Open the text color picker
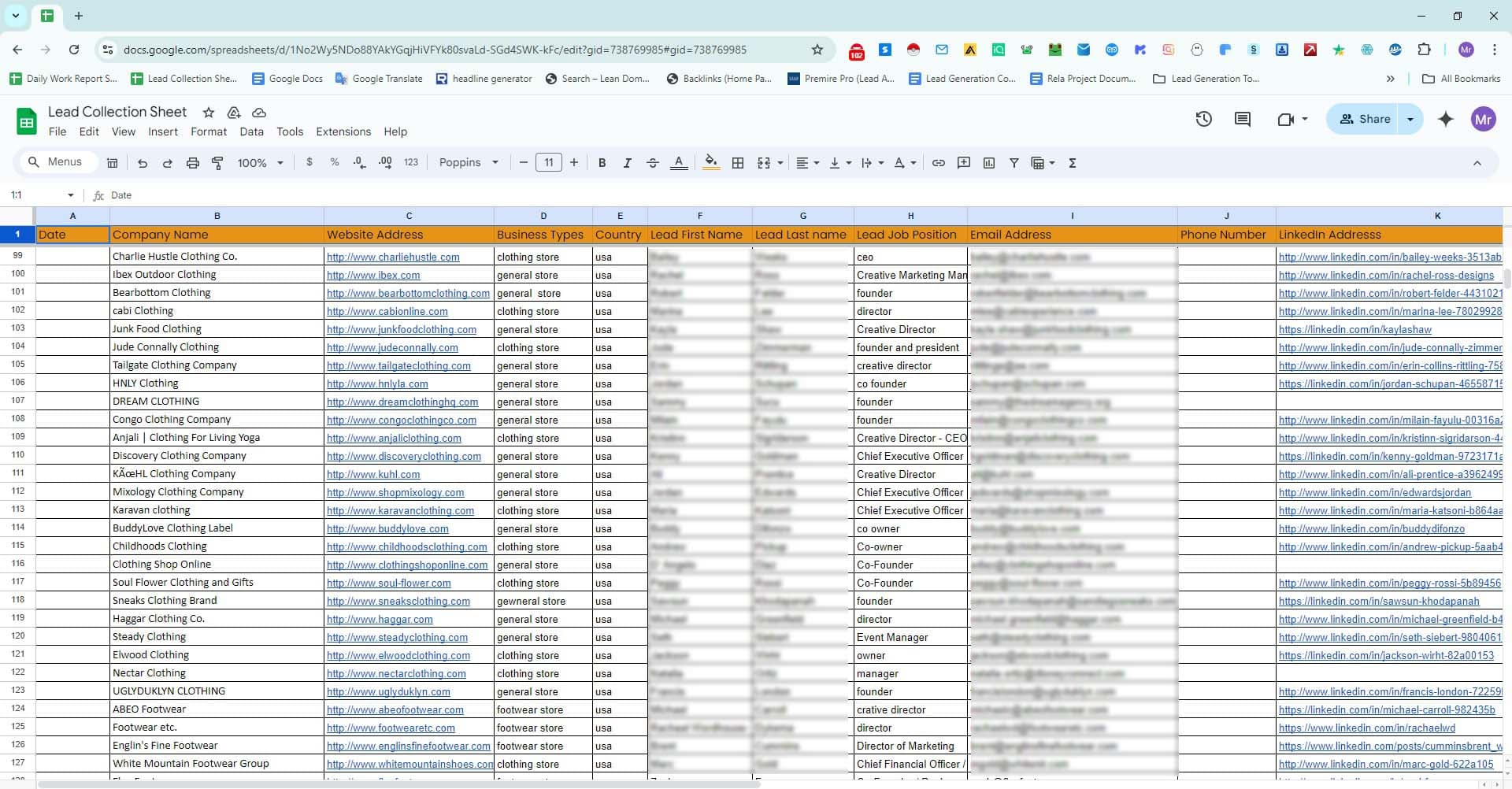The width and height of the screenshot is (1512, 789). point(678,163)
